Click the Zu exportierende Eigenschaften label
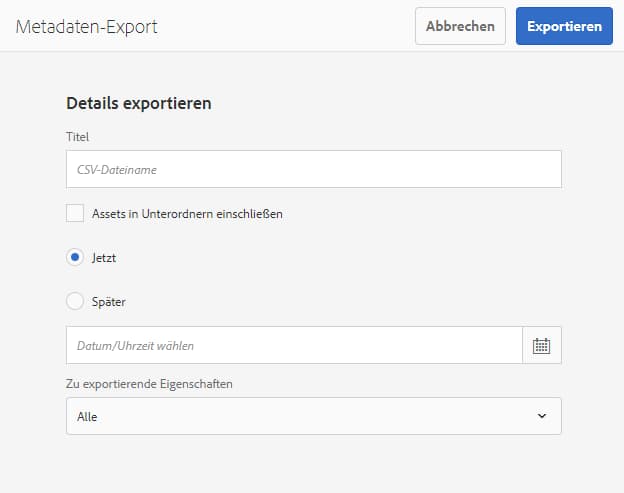Screen dimensions: 624x493 [149, 384]
